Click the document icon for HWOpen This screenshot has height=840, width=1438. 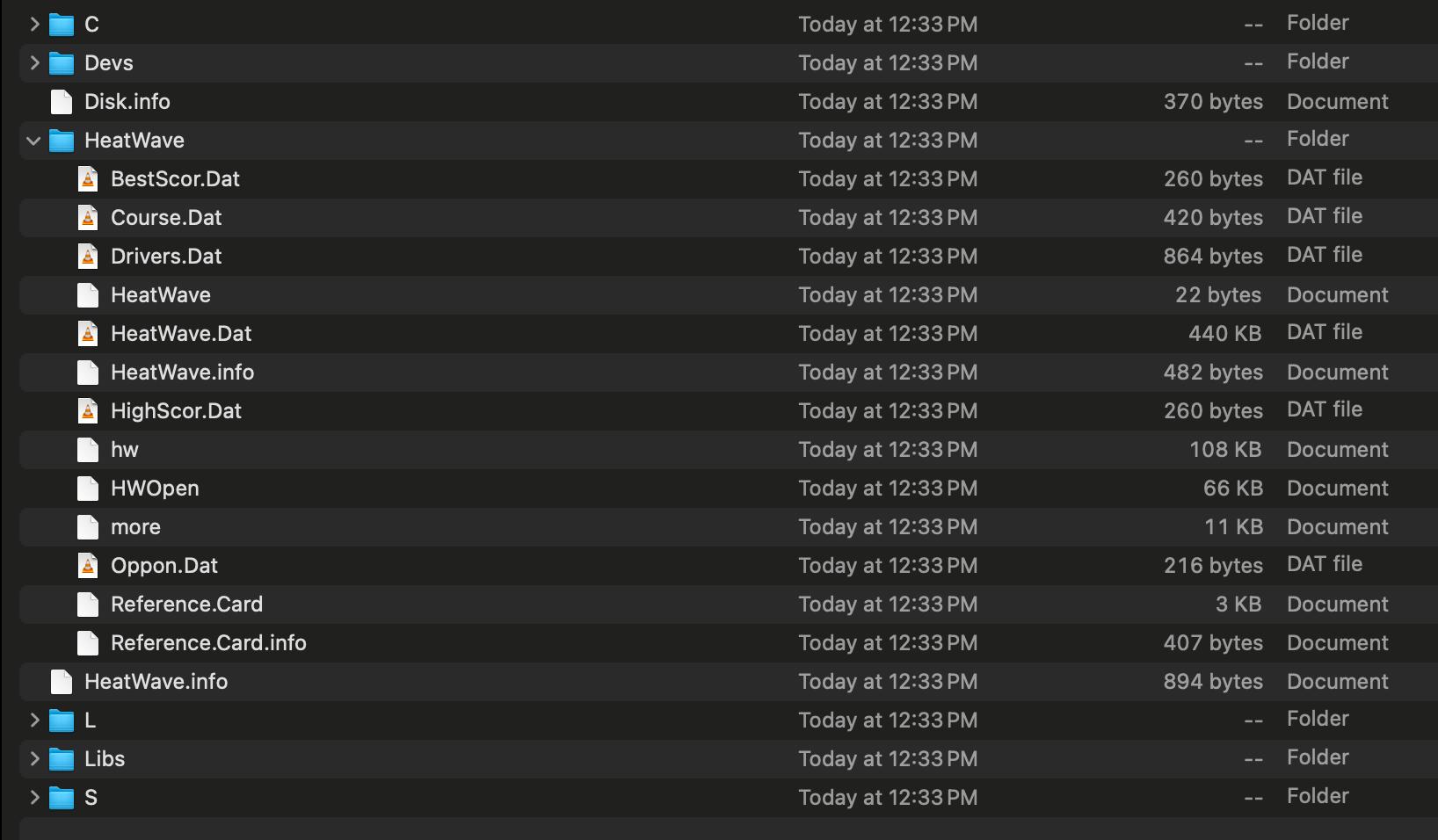pyautogui.click(x=88, y=489)
